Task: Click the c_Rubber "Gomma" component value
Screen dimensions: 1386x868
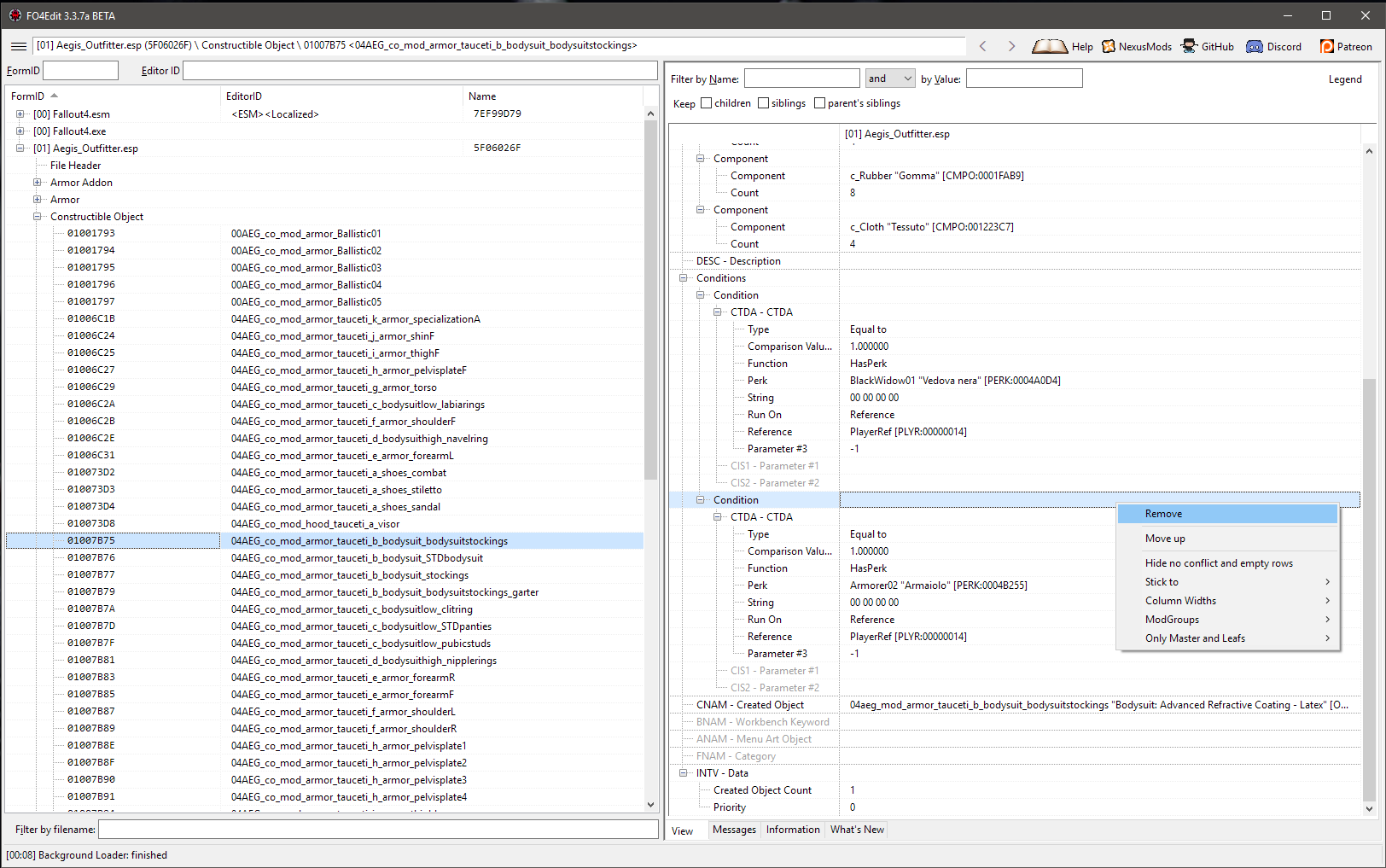Action: (937, 176)
